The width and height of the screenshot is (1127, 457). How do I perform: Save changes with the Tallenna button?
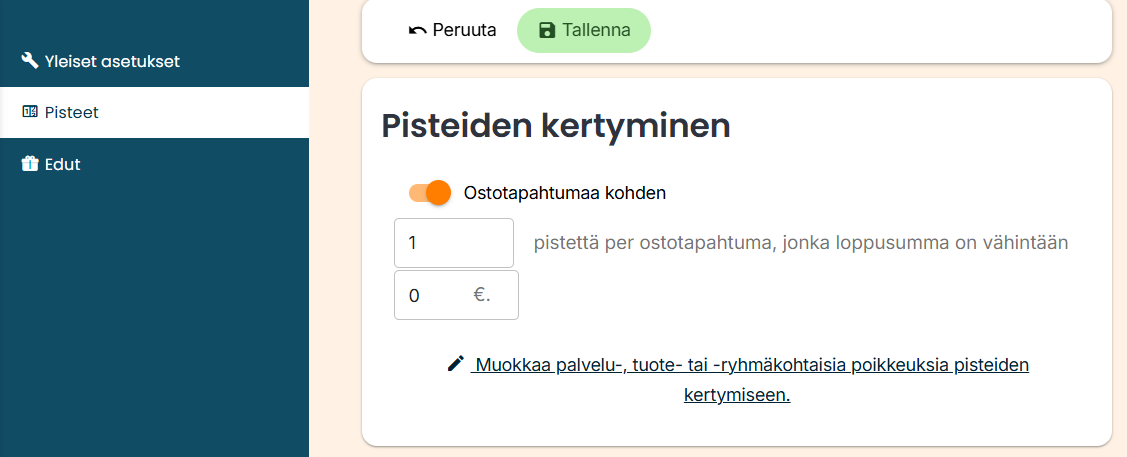[584, 30]
